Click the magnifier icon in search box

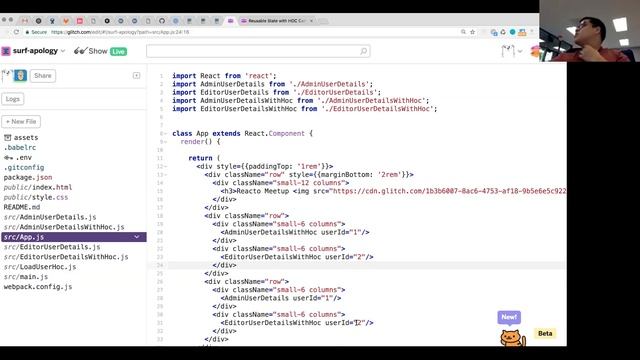(x=363, y=51)
